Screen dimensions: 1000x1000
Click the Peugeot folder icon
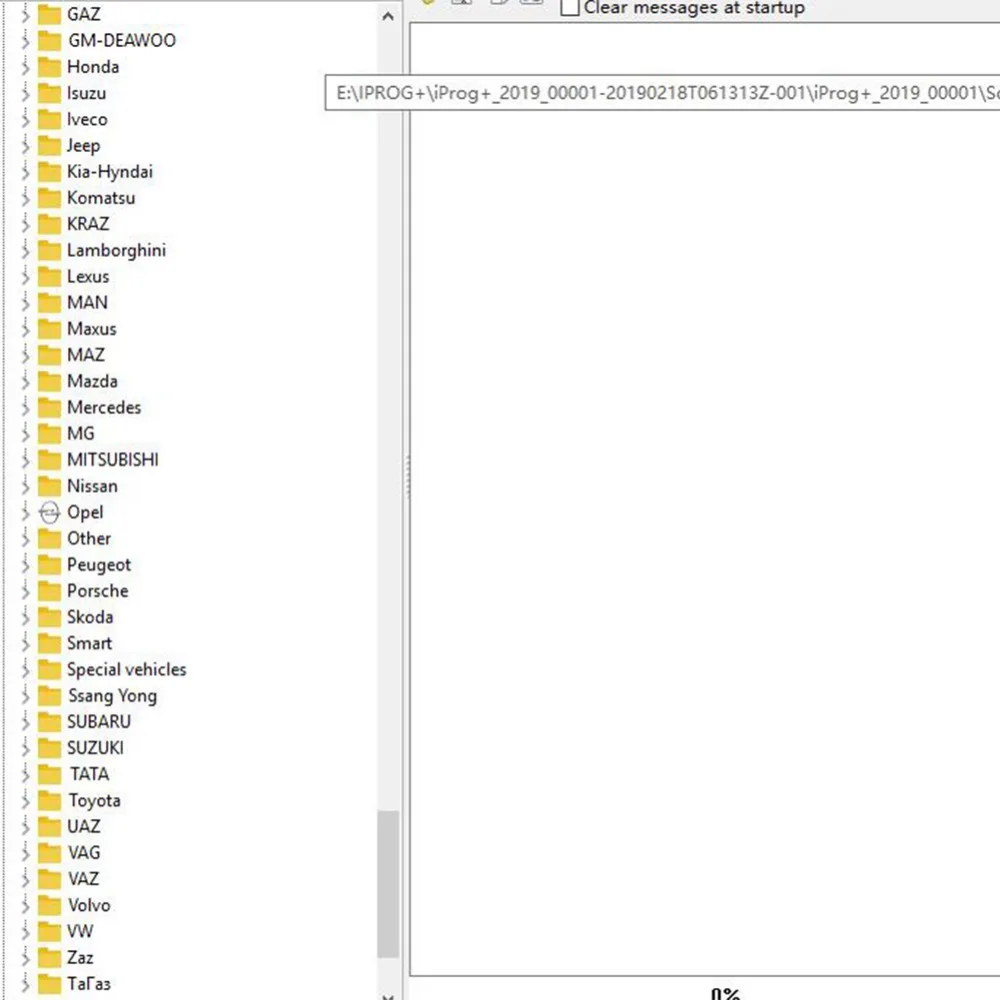click(49, 564)
